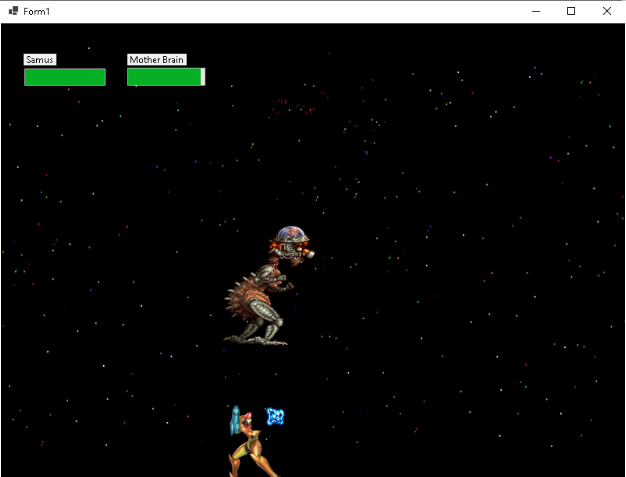
Task: Close the Form1 game window
Action: pyautogui.click(x=606, y=11)
